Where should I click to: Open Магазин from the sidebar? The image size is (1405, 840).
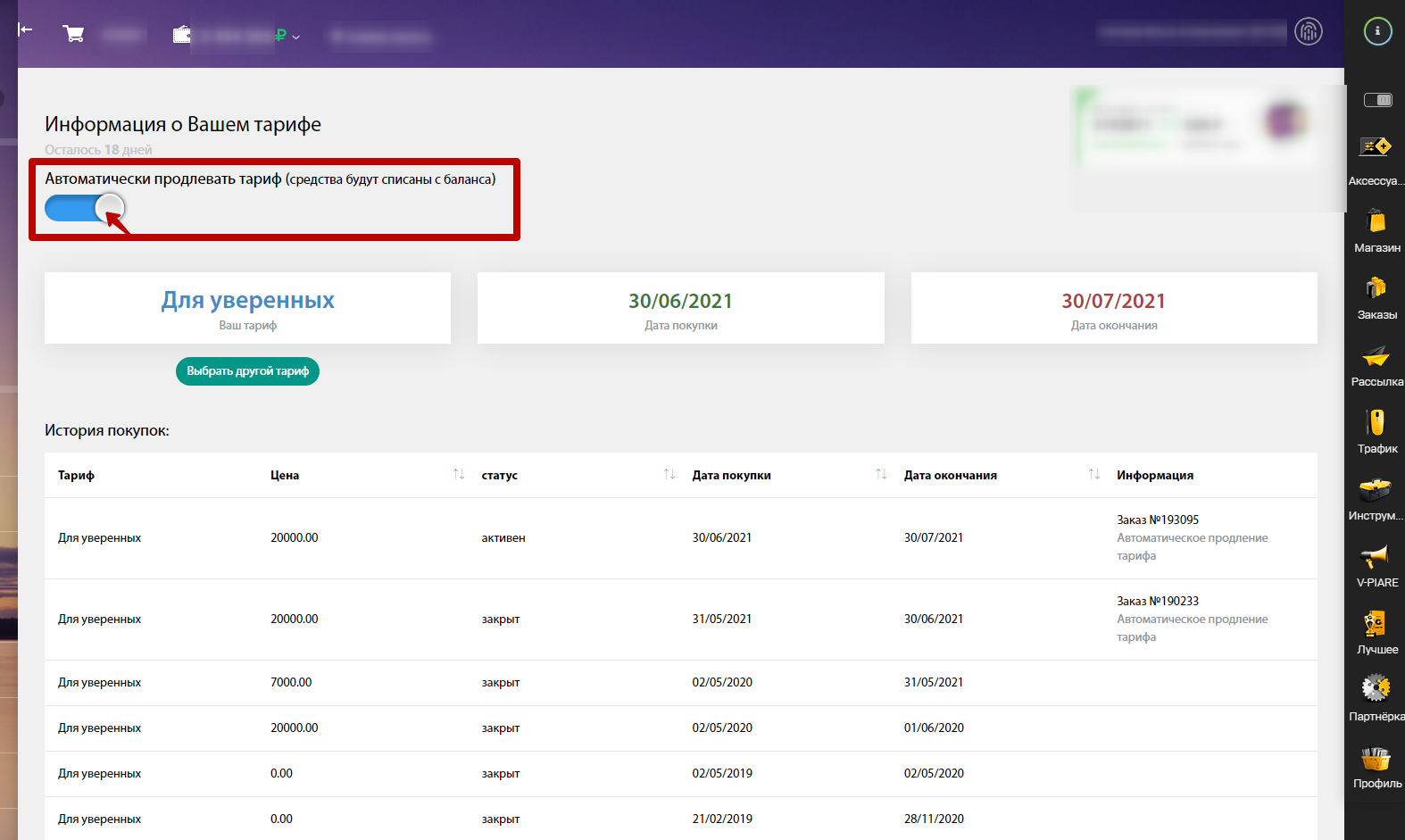(x=1376, y=230)
